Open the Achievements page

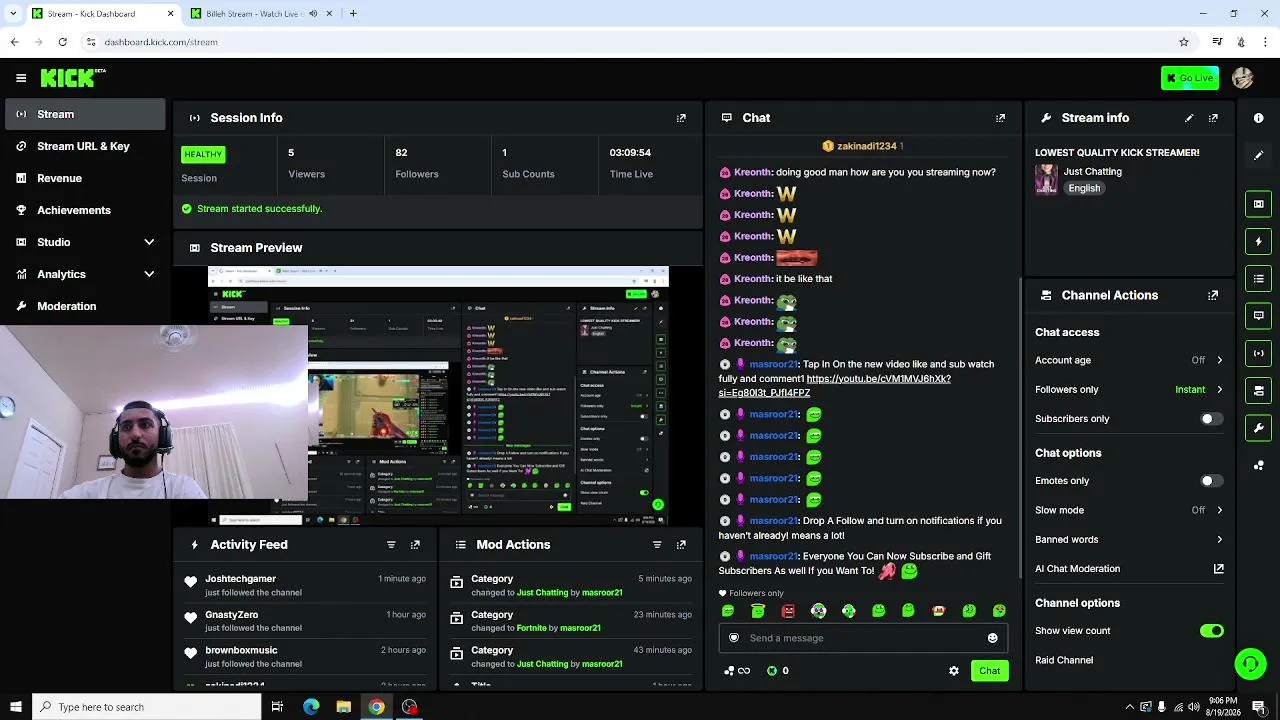pyautogui.click(x=84, y=210)
